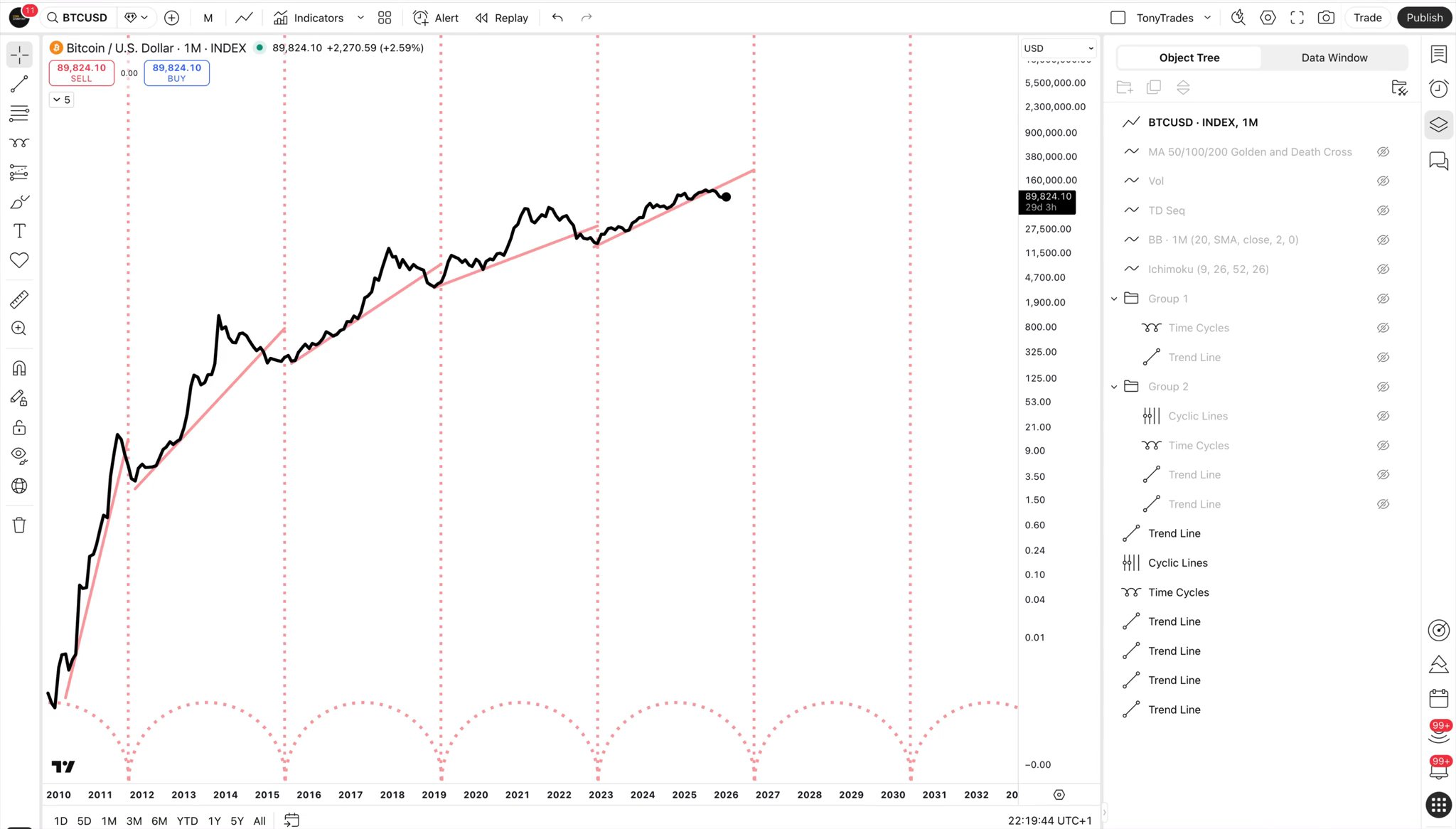The width and height of the screenshot is (1456, 829).
Task: Add a symbol to compare
Action: [171, 18]
